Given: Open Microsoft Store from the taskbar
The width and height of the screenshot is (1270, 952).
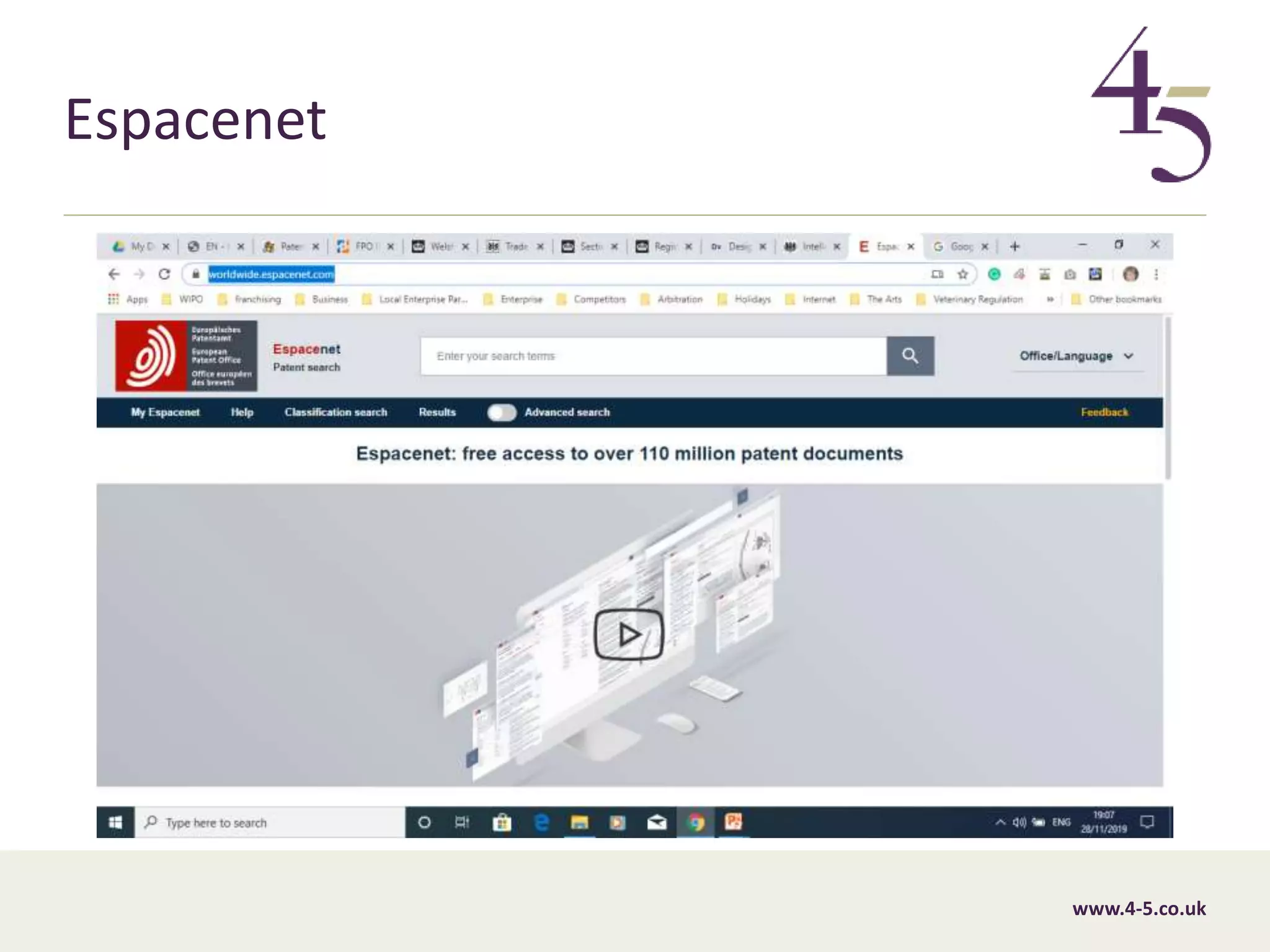Looking at the screenshot, I should [x=502, y=822].
